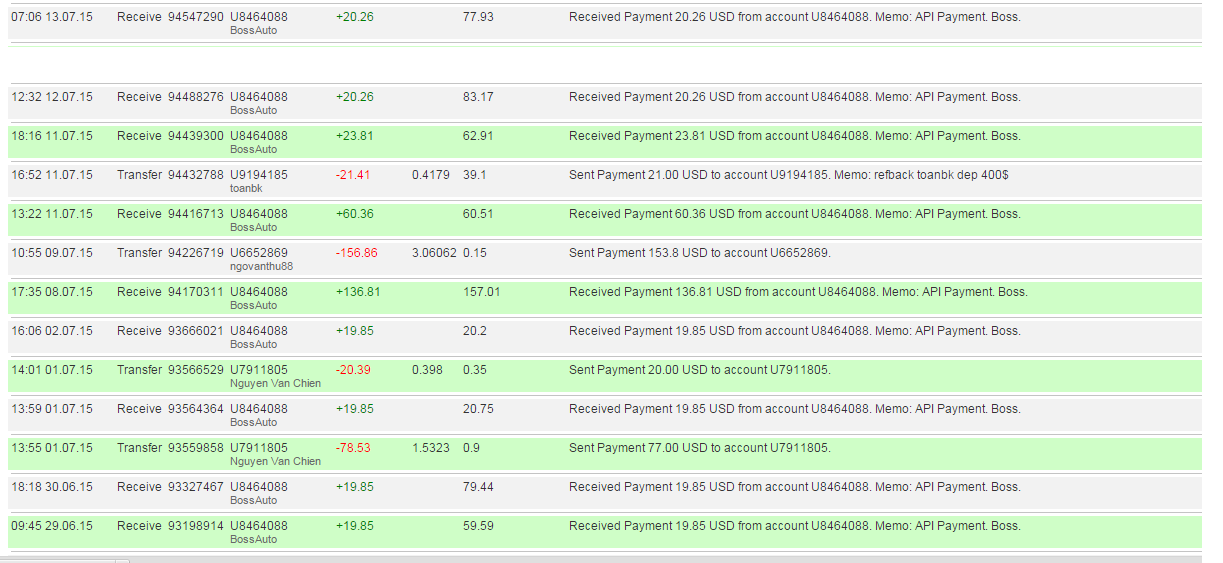Select batch number 94488276
Image resolution: width=1223 pixels, height=563 pixels.
pos(196,97)
